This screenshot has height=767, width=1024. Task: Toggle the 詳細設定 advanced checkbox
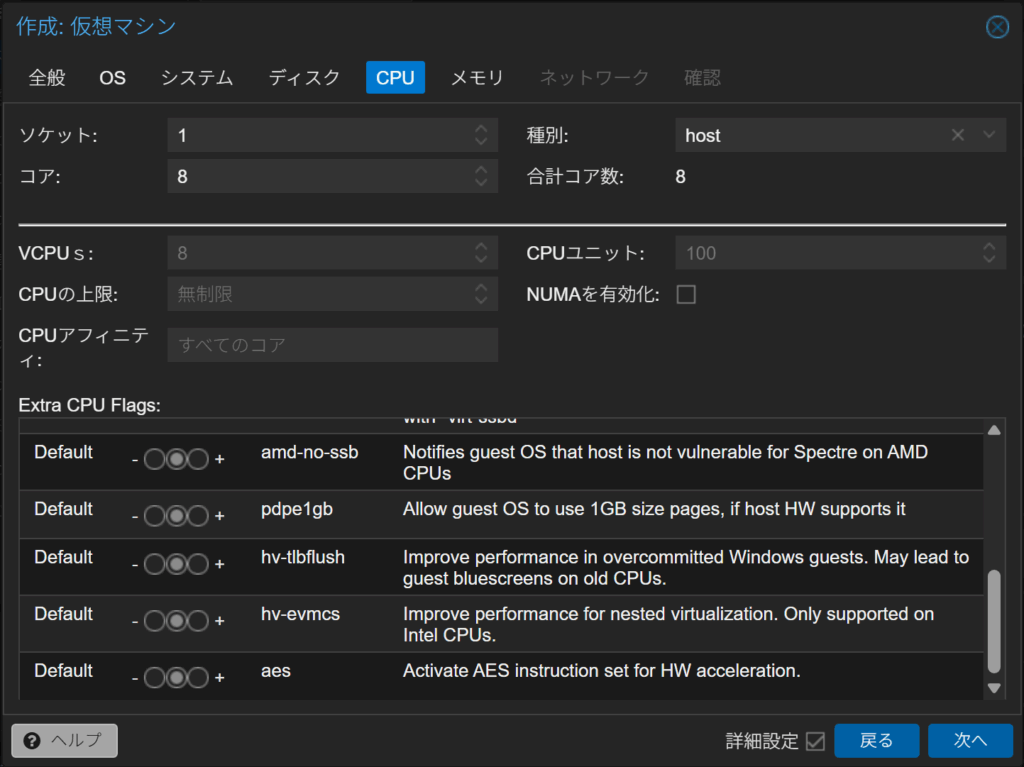[x=815, y=741]
